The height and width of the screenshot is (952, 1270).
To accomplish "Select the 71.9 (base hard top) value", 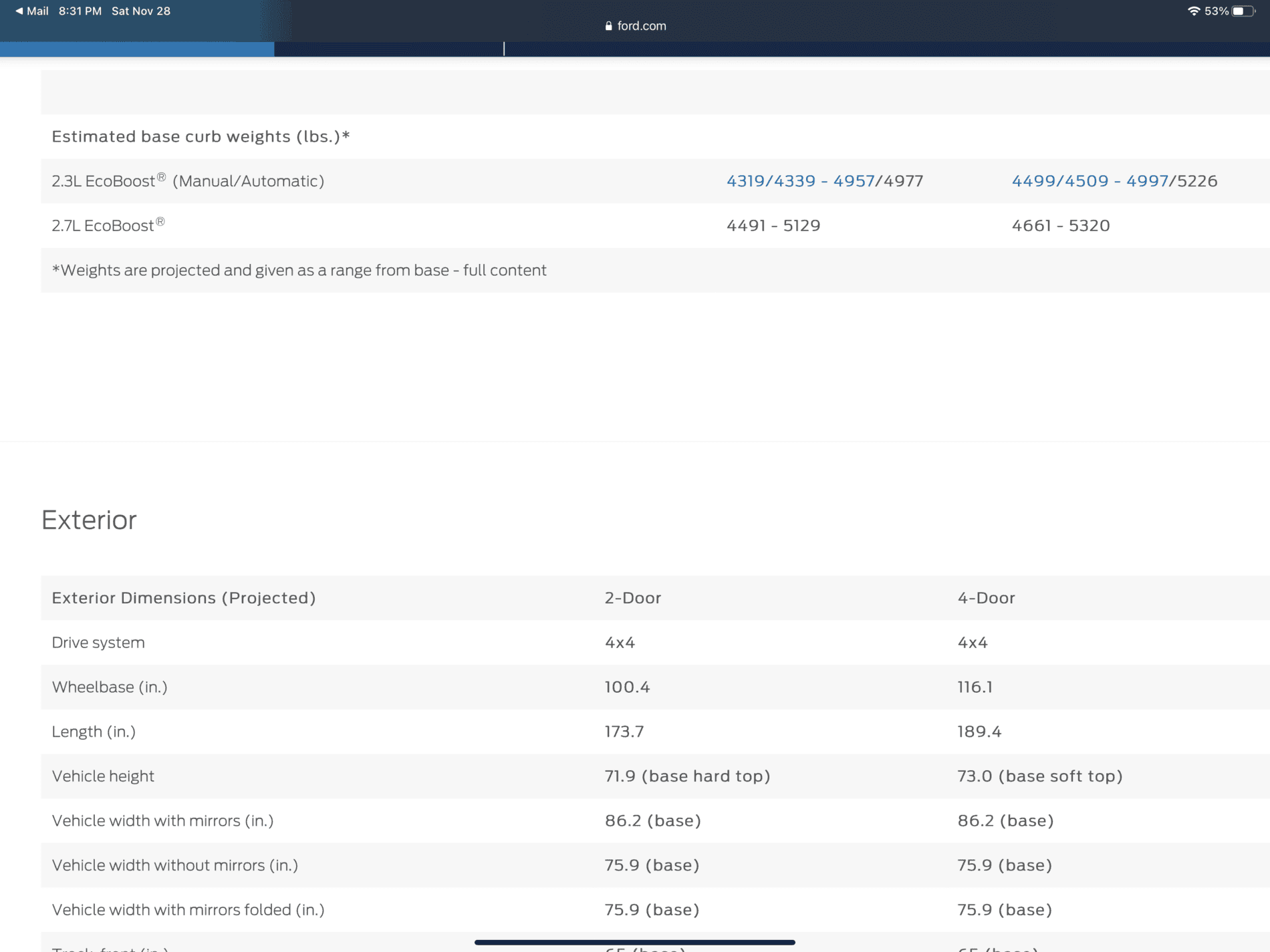I will [687, 776].
